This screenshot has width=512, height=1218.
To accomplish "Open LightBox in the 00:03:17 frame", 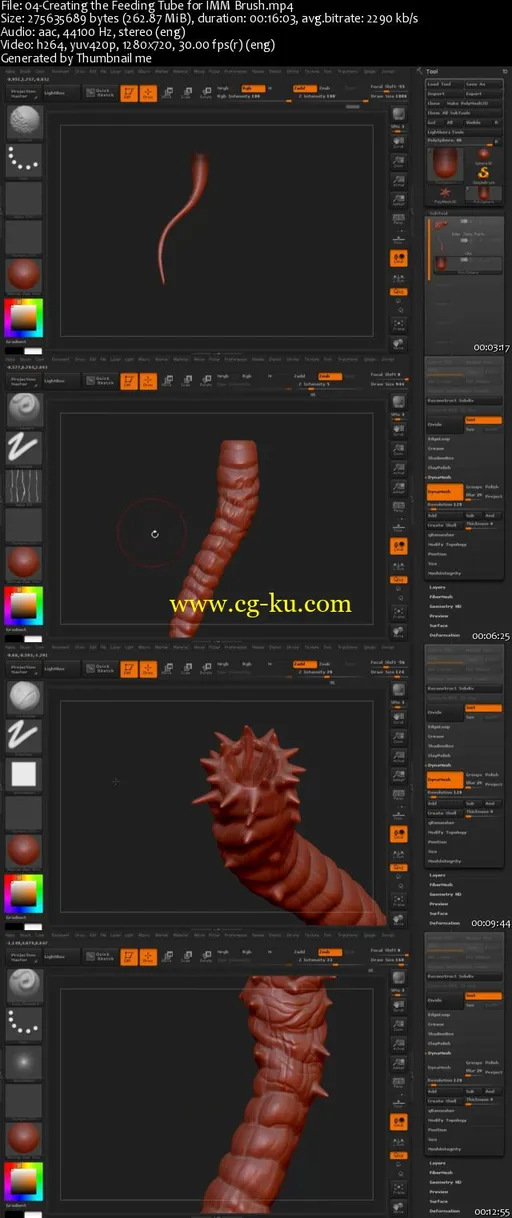I will [x=59, y=93].
